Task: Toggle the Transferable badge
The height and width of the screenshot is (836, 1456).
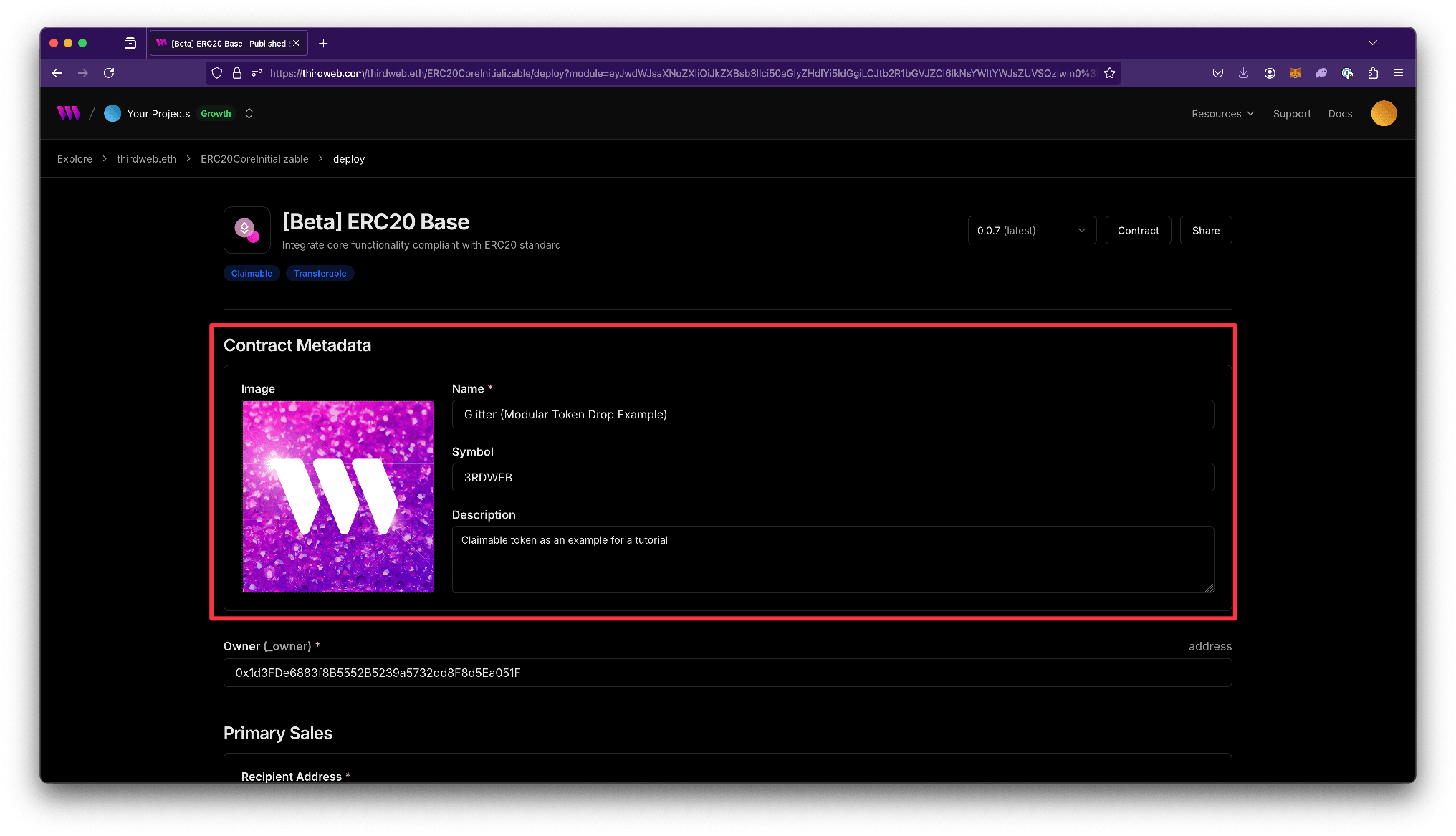Action: coord(320,273)
